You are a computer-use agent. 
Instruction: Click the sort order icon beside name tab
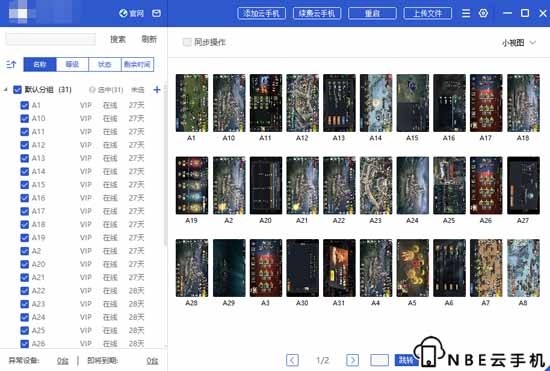pyautogui.click(x=11, y=65)
